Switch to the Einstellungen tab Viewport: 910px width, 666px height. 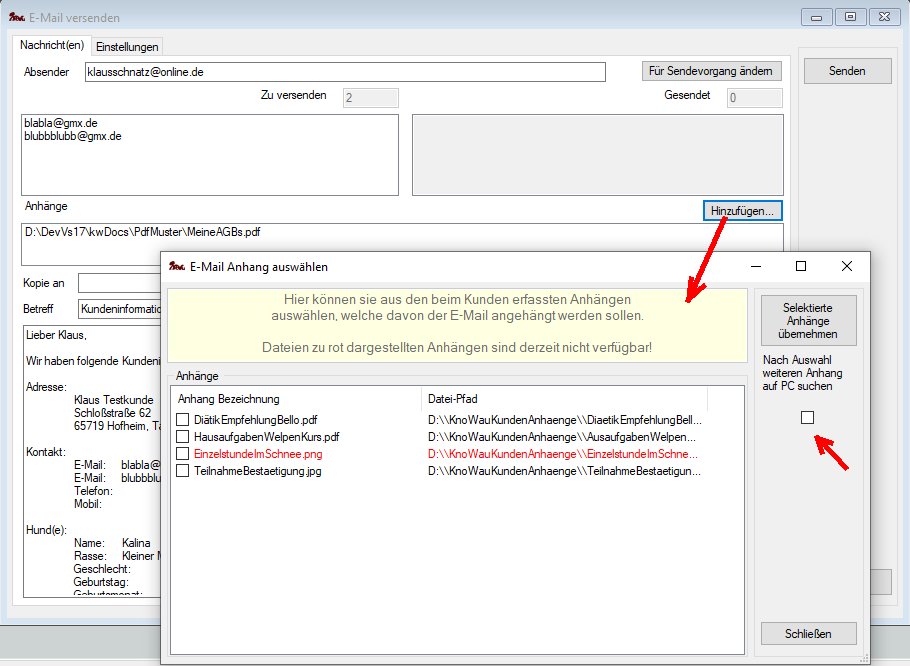click(x=127, y=47)
